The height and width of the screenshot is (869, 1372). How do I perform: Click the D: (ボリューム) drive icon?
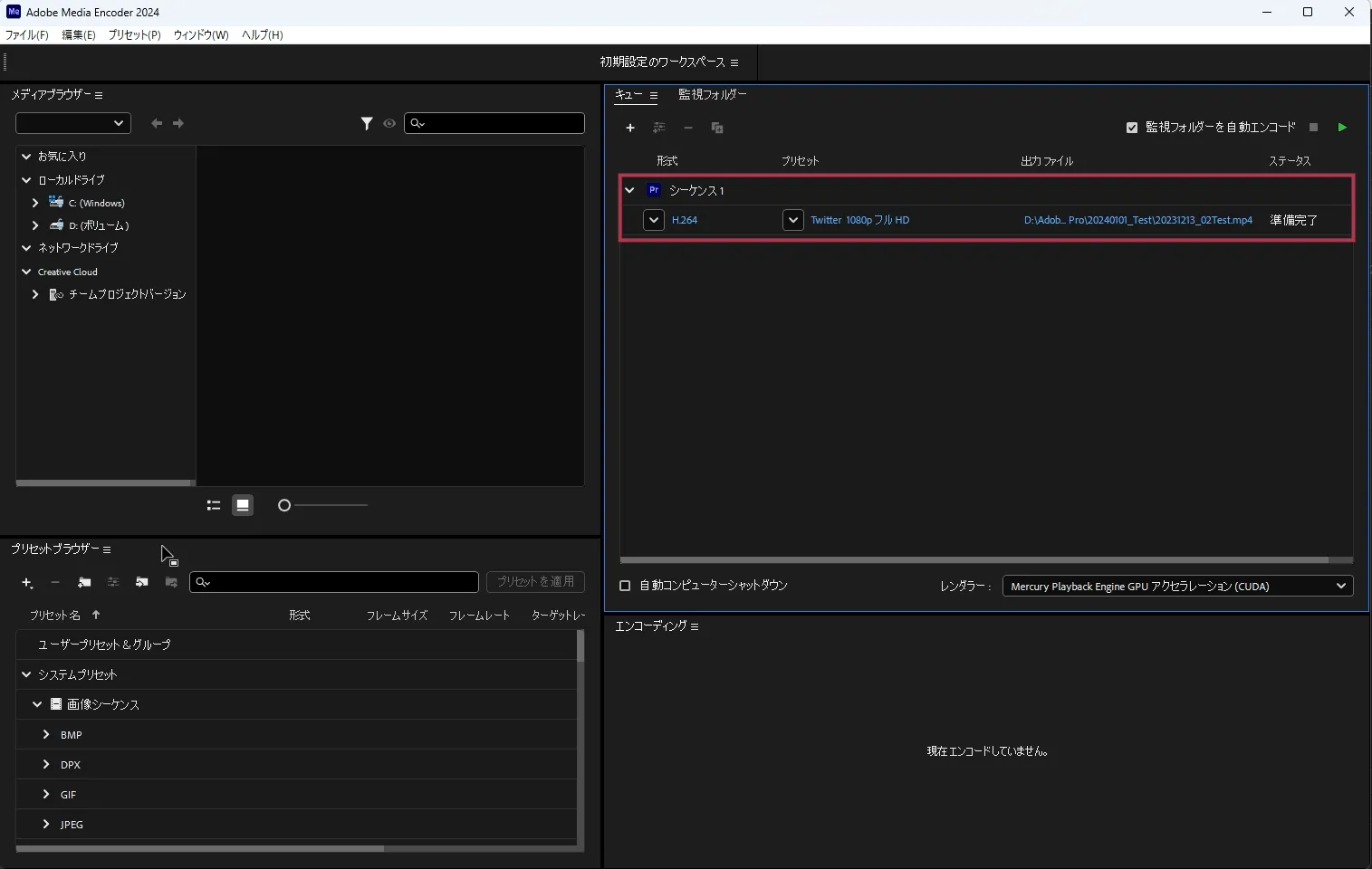[56, 224]
